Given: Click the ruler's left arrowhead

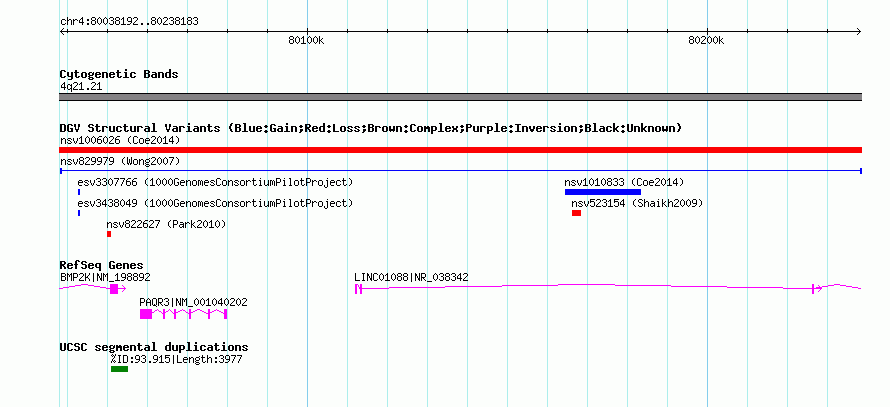Looking at the screenshot, I should (x=63, y=32).
